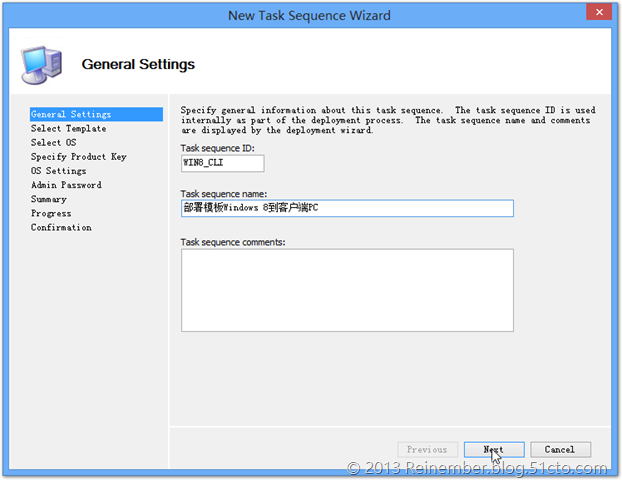The width and height of the screenshot is (622, 480).
Task: Click the Task sequence name input field
Action: 347,208
